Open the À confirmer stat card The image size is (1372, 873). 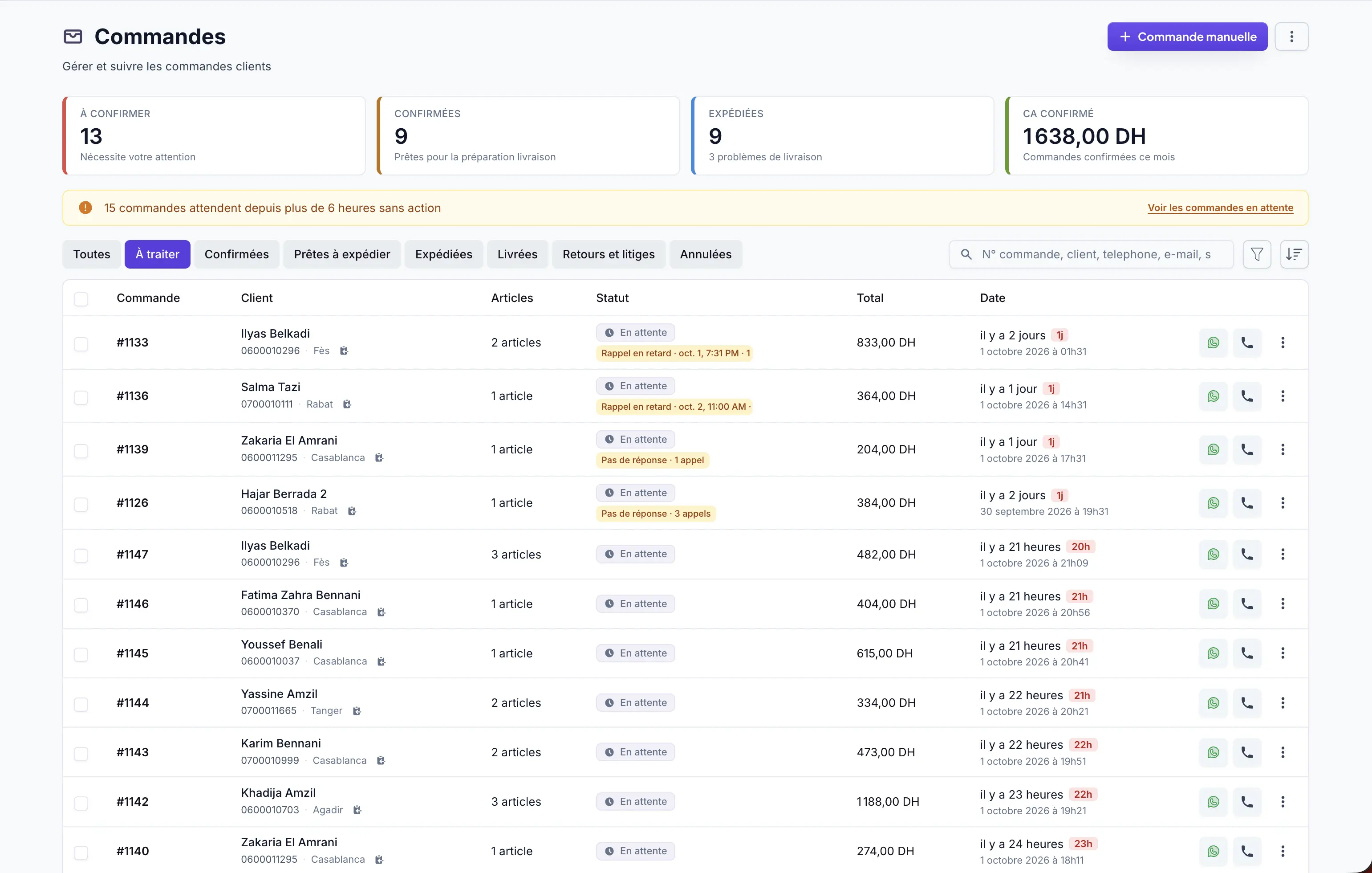pos(214,136)
